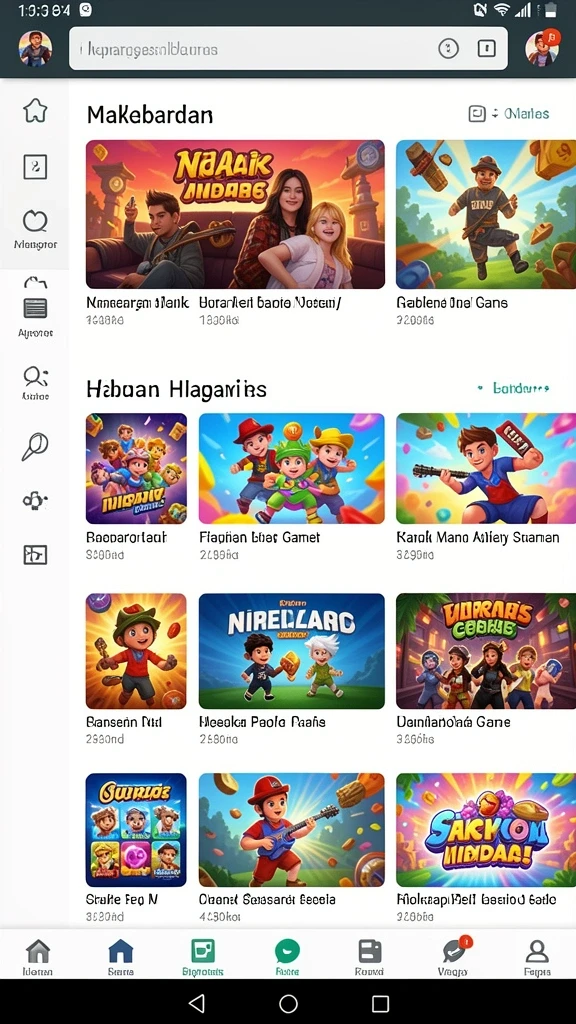
Task: Tap the Android back triangle button
Action: coord(196,1002)
